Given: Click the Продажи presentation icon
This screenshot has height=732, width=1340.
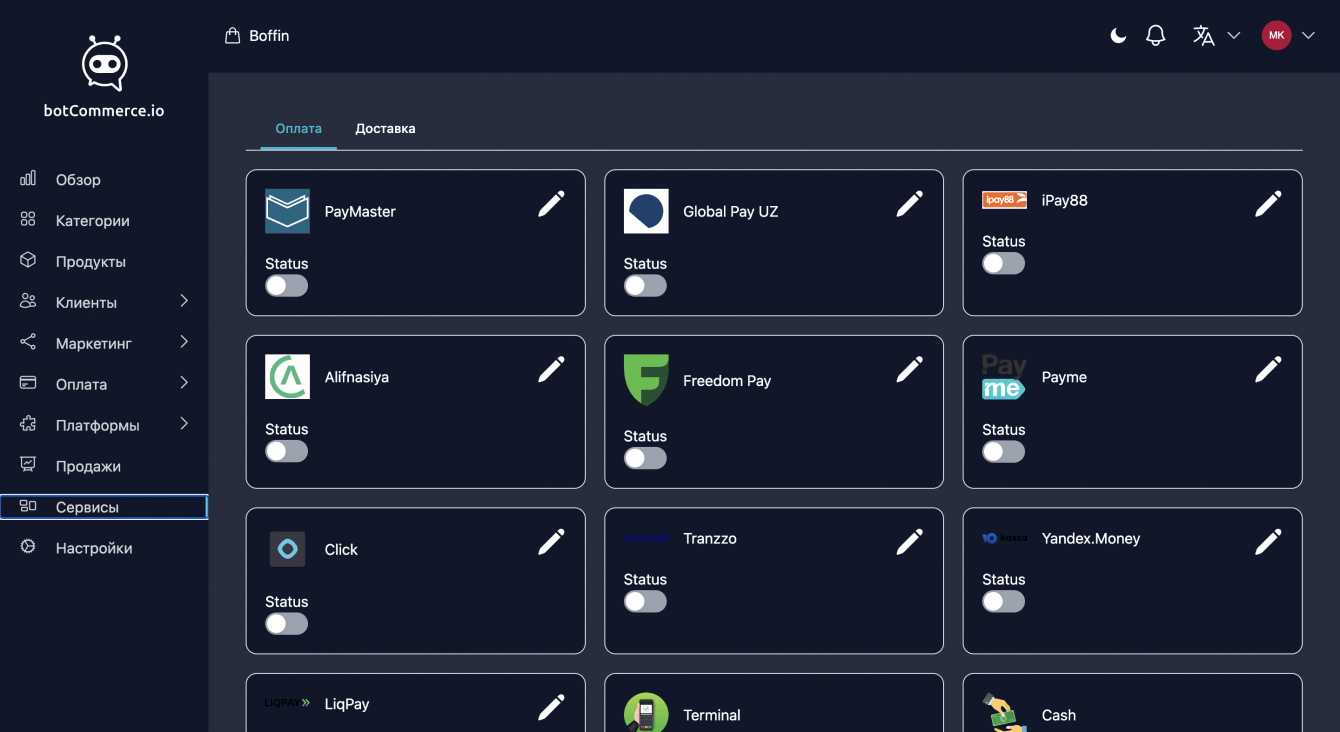Looking at the screenshot, I should (x=28, y=466).
